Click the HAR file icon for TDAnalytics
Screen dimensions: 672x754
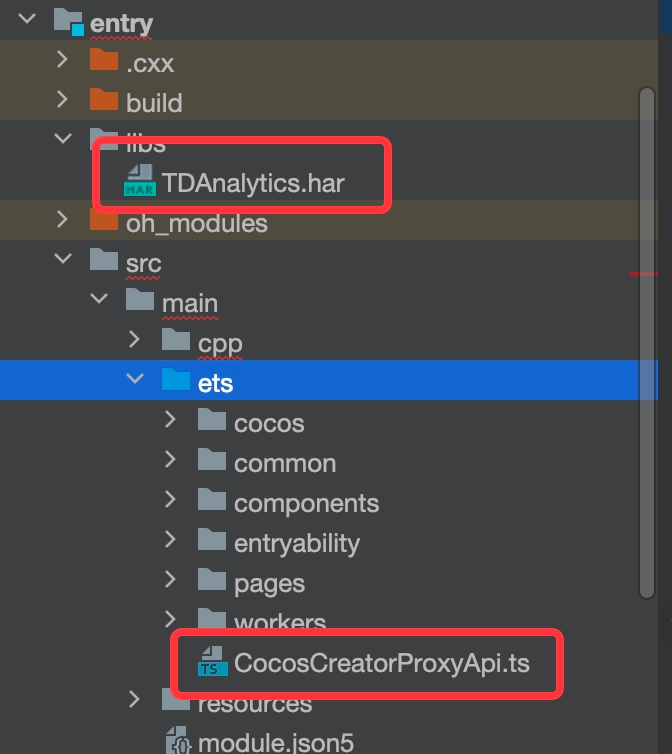[140, 180]
